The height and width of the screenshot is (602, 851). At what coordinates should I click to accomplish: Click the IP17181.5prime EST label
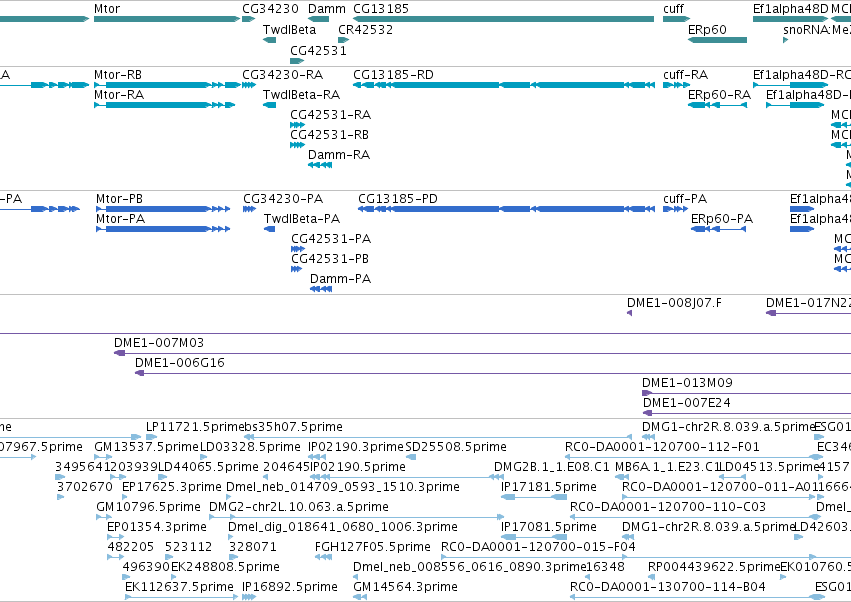[x=549, y=487]
